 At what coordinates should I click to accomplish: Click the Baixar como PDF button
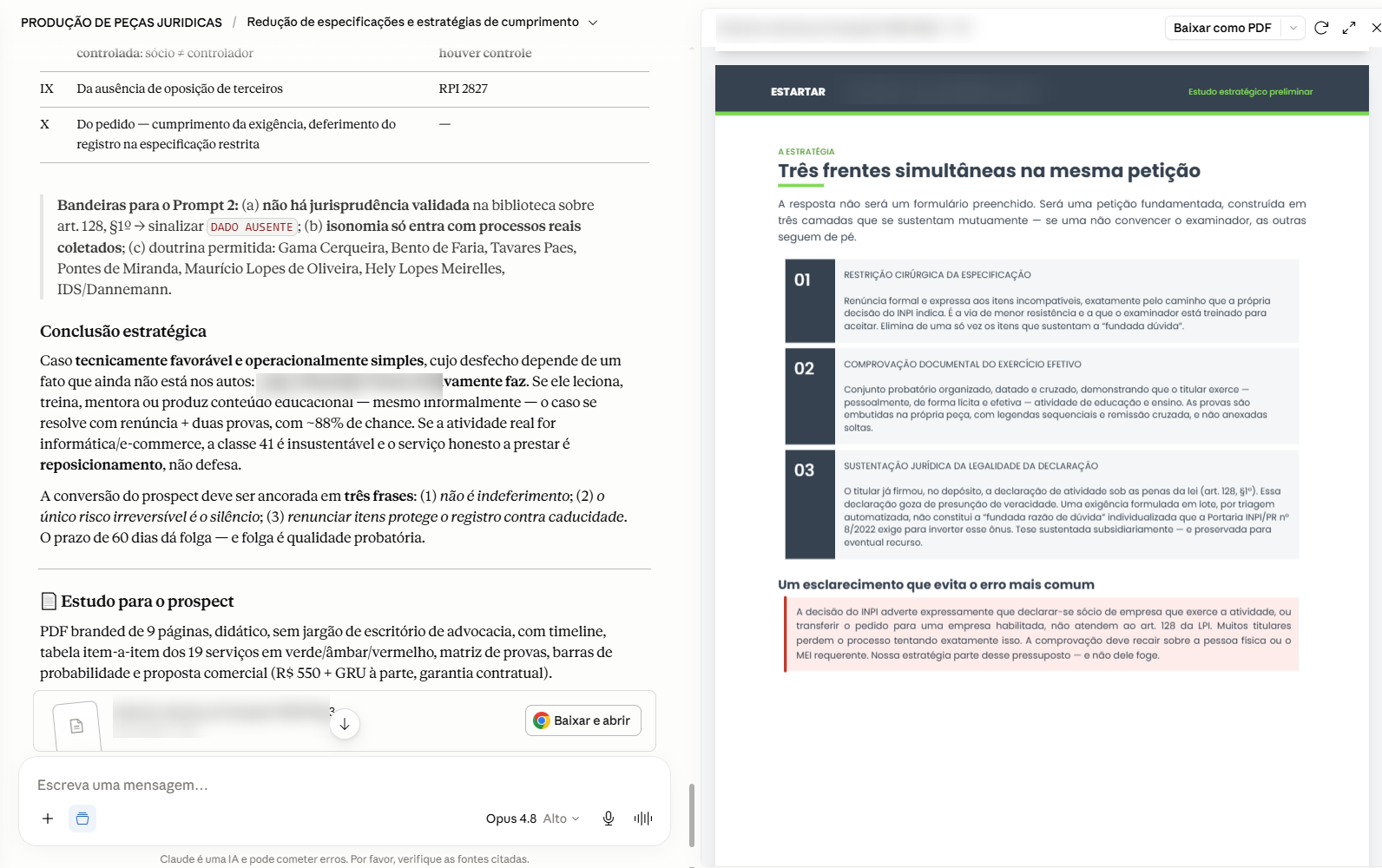1222,28
